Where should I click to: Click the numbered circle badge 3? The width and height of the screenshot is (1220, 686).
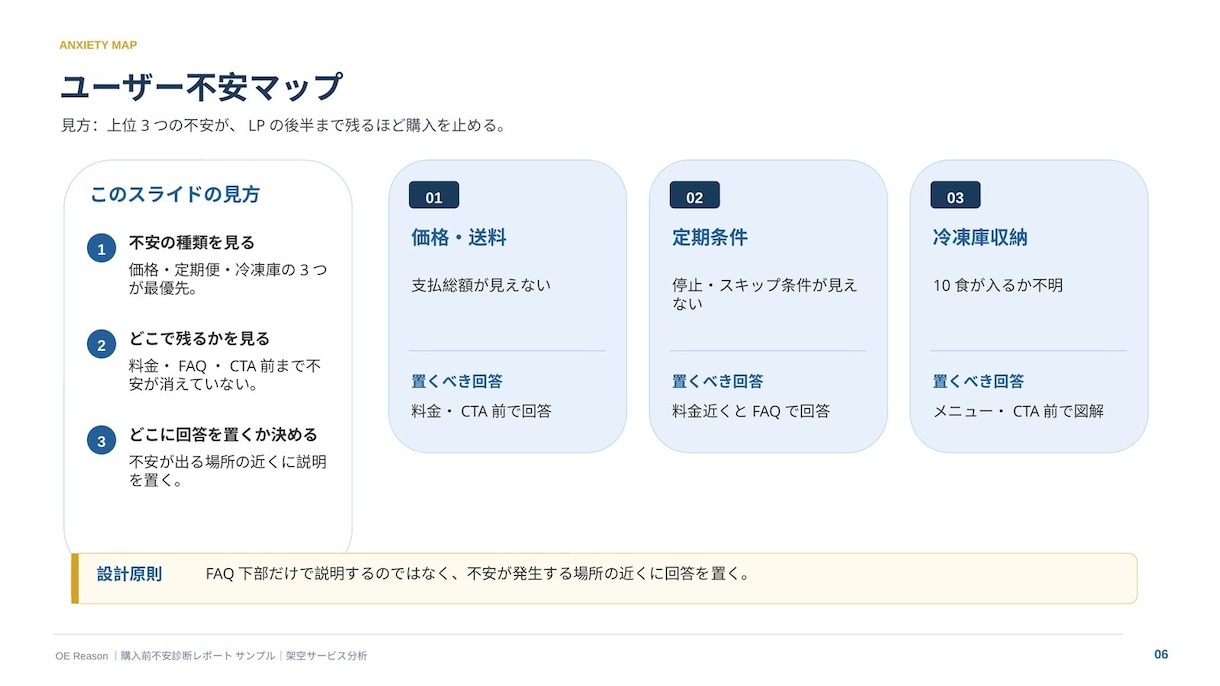point(101,440)
